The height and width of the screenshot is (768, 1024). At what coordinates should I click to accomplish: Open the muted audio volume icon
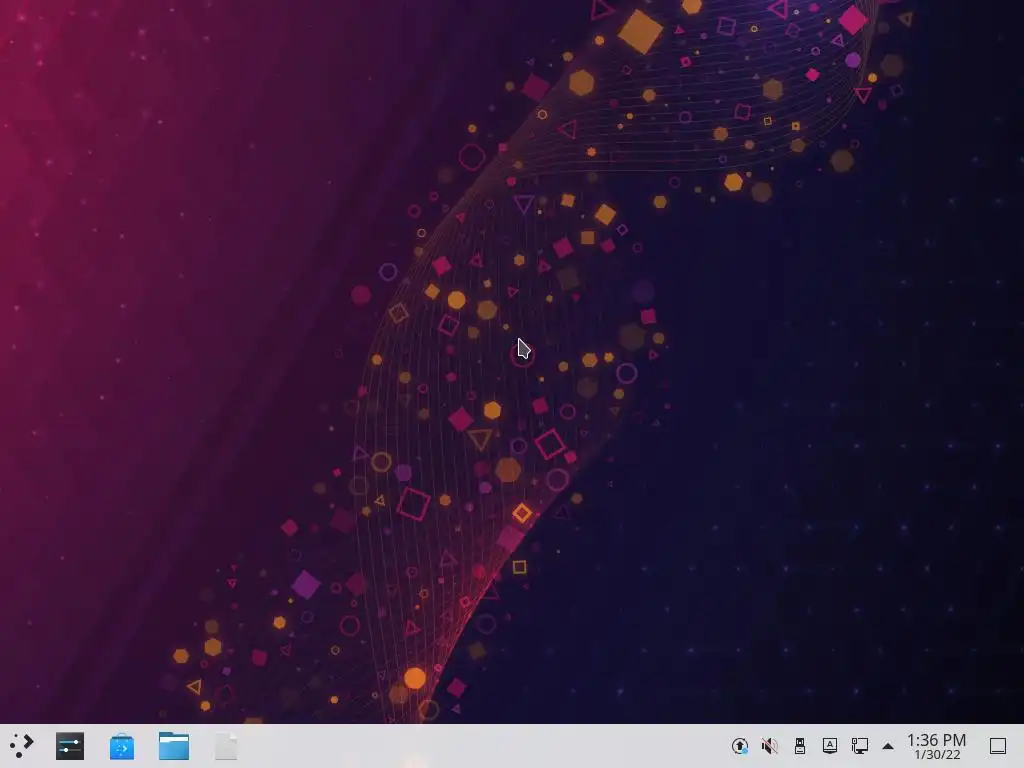pos(769,746)
